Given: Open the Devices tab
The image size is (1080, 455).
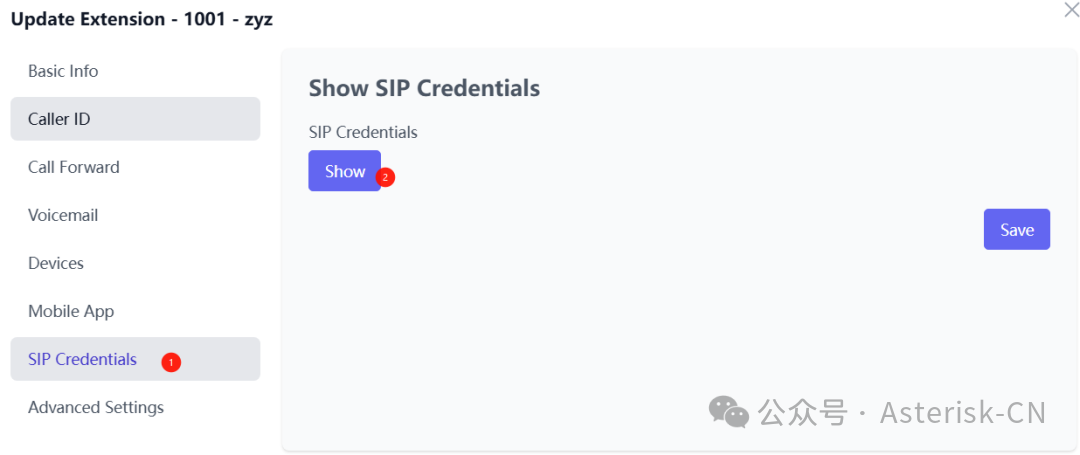Looking at the screenshot, I should [56, 263].
